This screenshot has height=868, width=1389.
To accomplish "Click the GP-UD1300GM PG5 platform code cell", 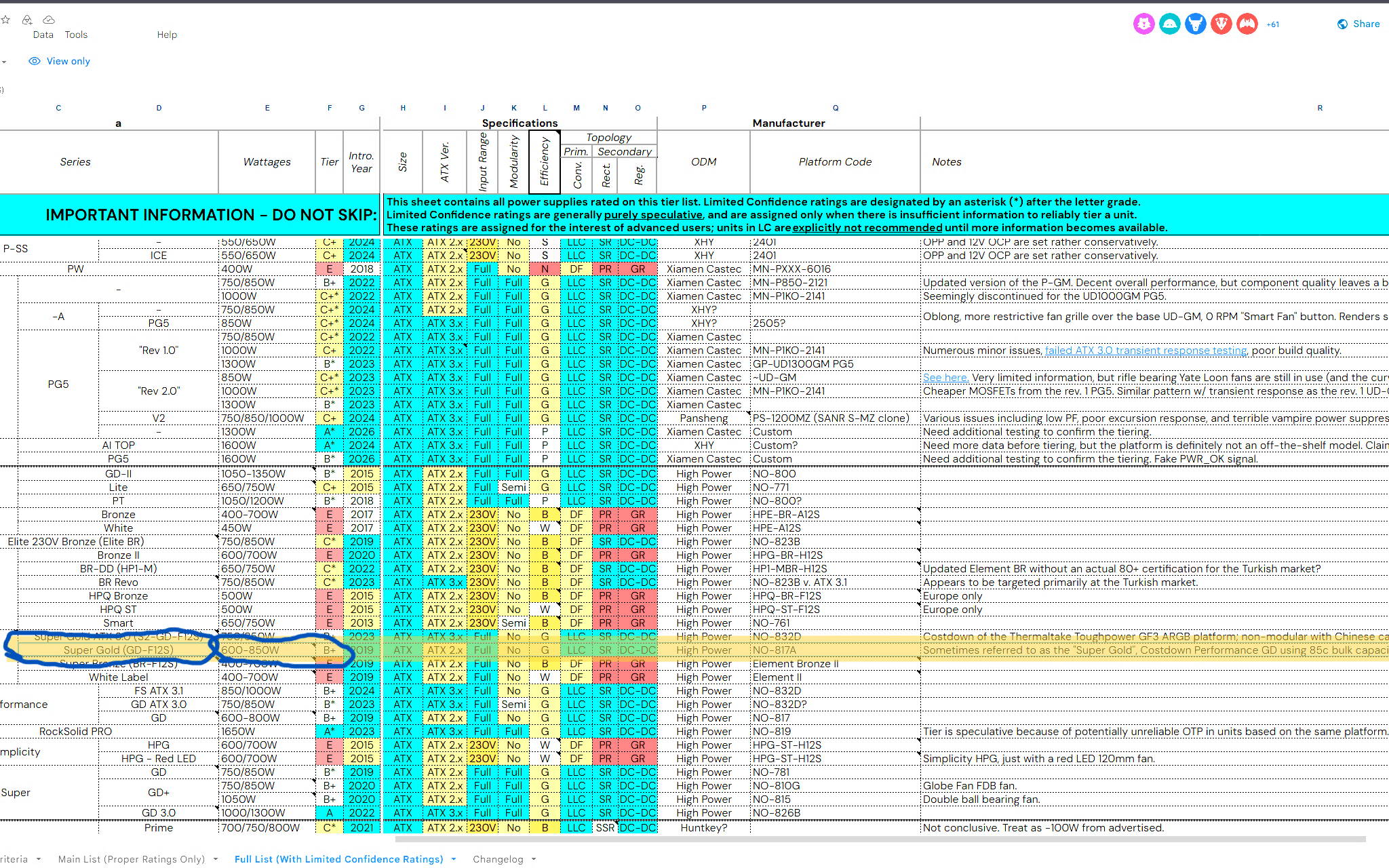I will (836, 364).
